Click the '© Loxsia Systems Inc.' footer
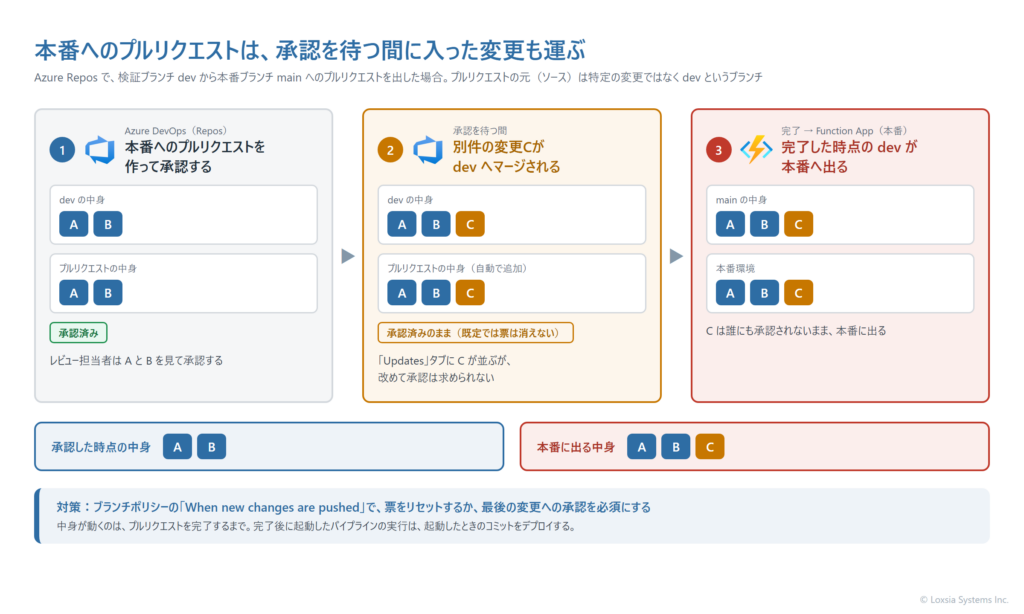Viewport: 1024px width, 614px height. click(964, 600)
